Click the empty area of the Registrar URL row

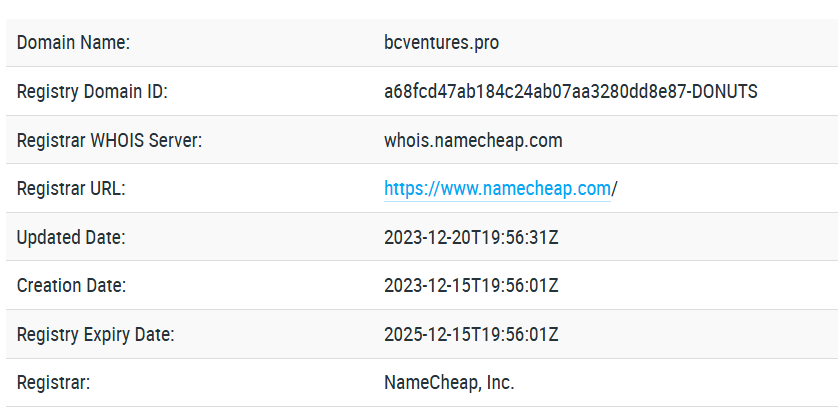tap(727, 189)
